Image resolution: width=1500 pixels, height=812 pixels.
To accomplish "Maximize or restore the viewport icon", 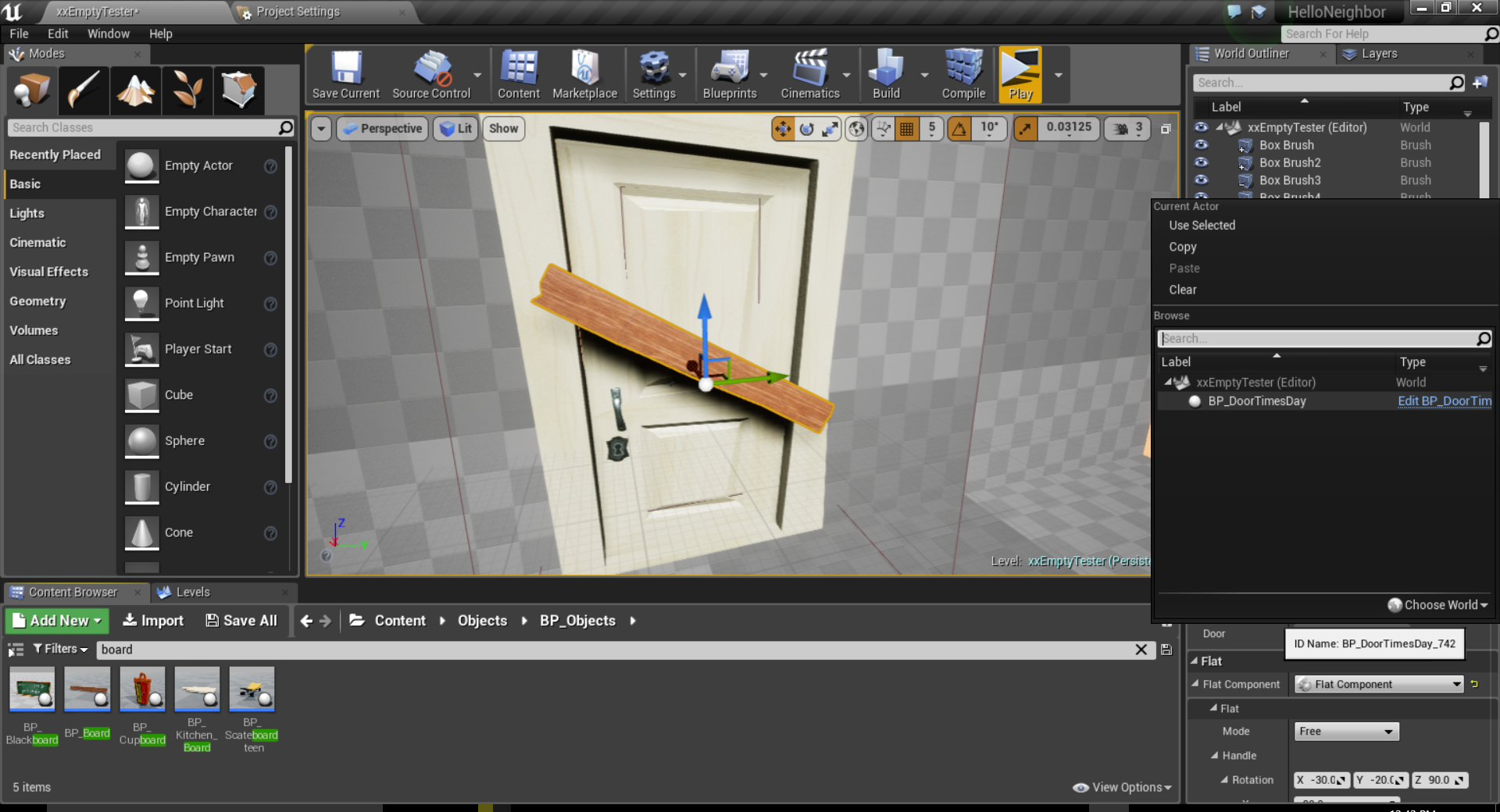I will (x=1166, y=129).
